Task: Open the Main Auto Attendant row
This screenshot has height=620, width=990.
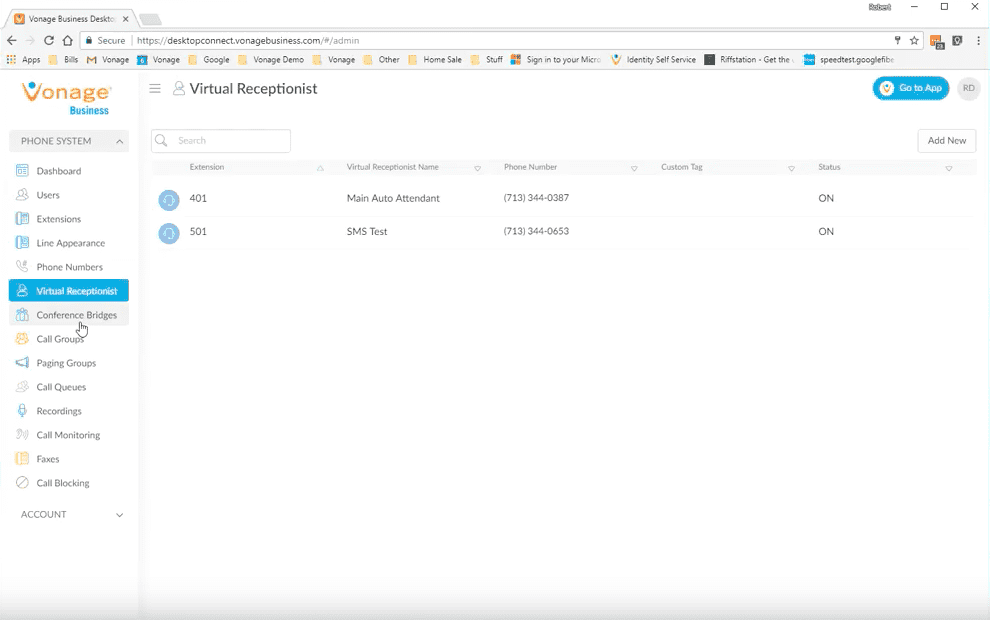Action: pos(563,198)
